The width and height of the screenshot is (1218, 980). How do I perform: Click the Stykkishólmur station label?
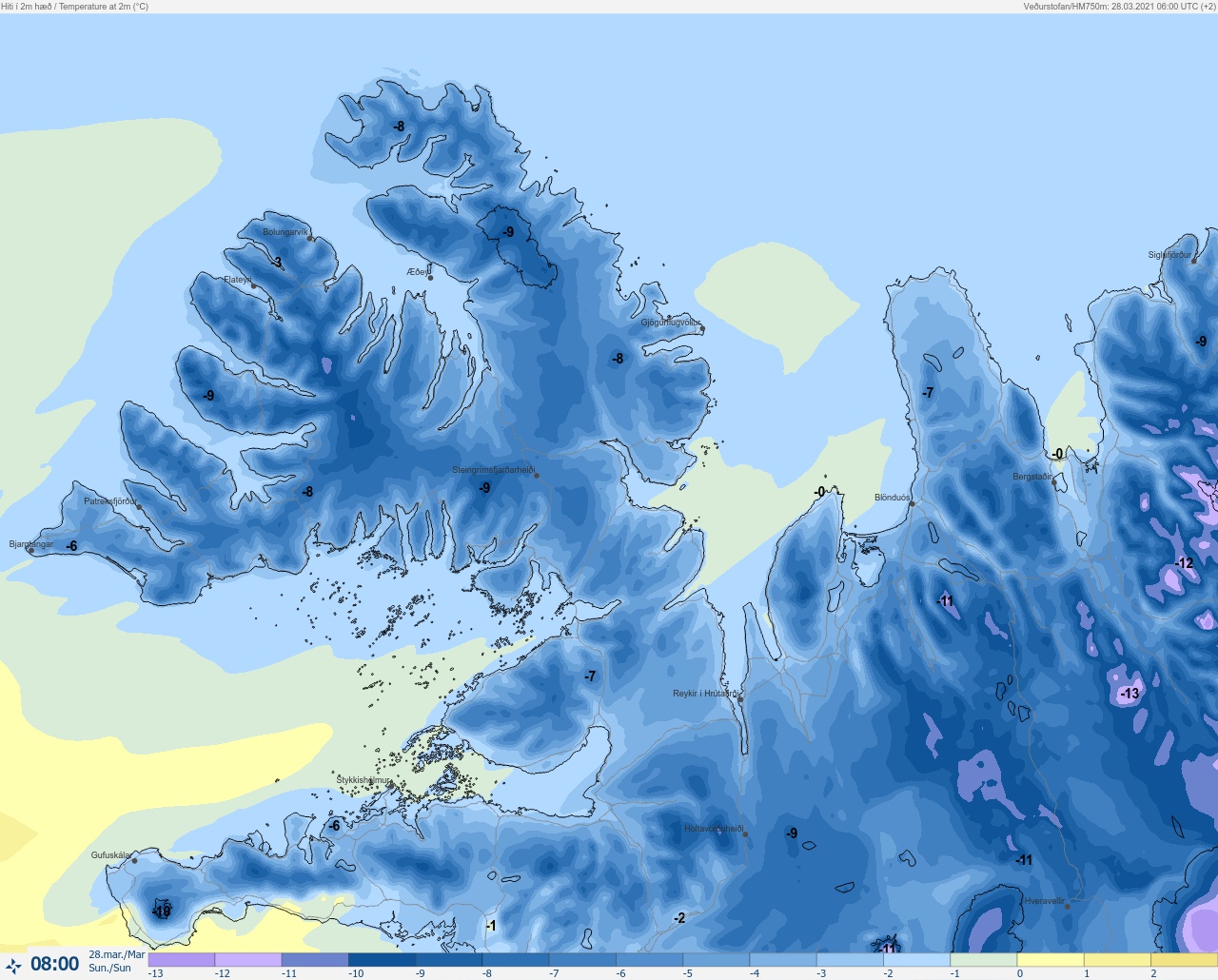coord(363,780)
